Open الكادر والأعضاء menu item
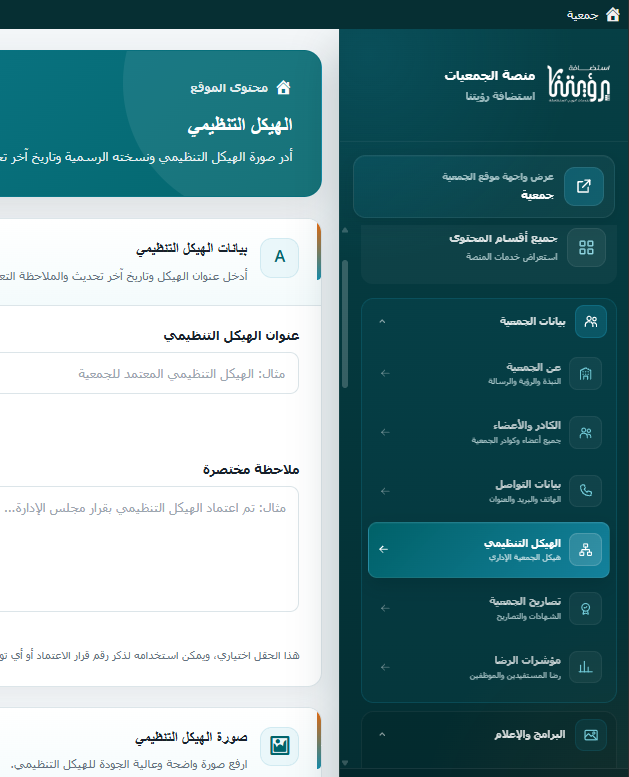Screen dimensions: 629x777 489,433
